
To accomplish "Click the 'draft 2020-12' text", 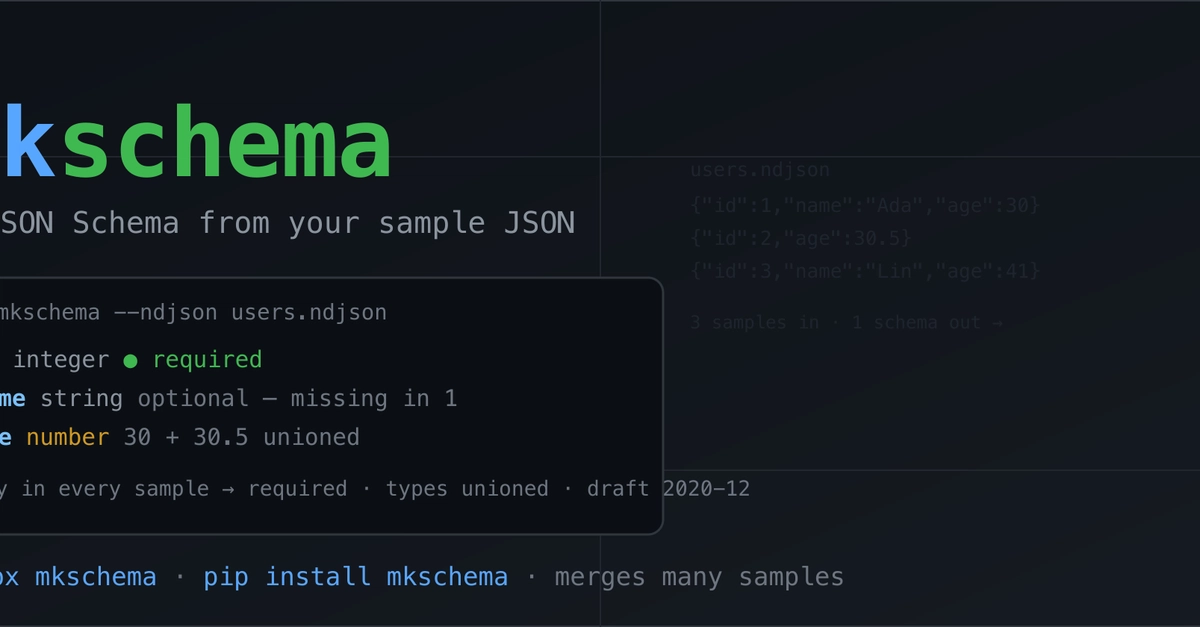I will [668, 489].
